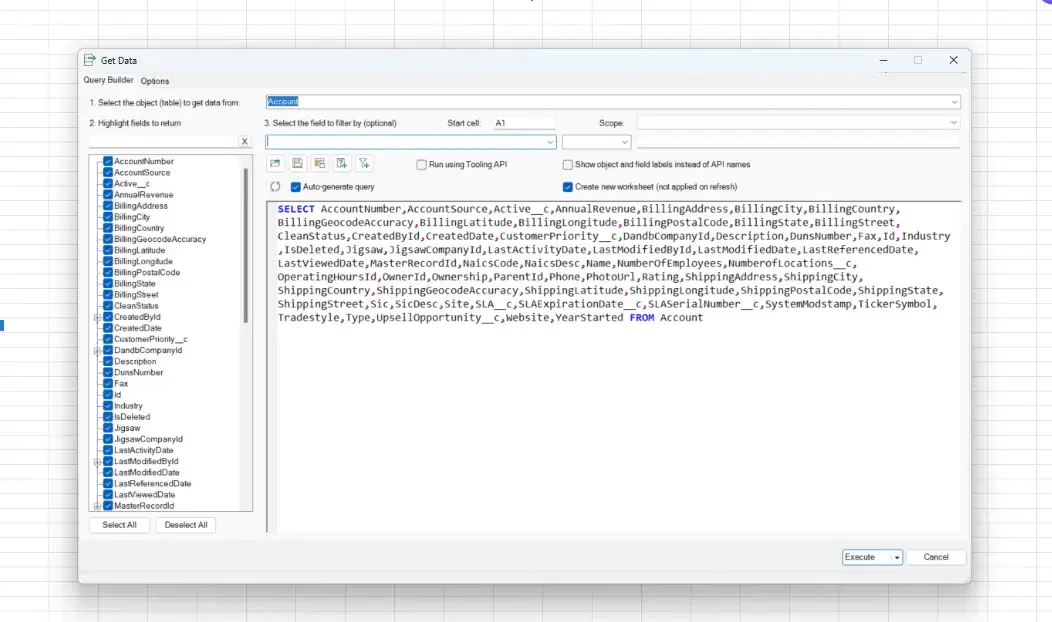Click the table layout toolbar icon
1052x622 pixels.
click(319, 163)
